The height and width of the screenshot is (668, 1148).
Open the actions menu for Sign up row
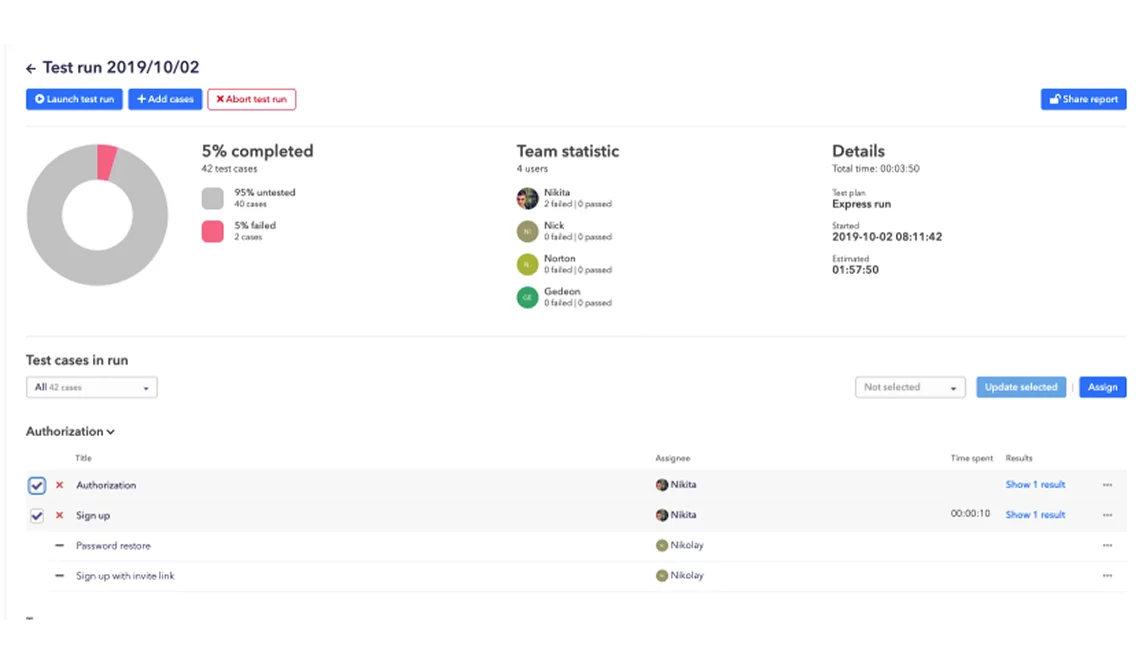point(1107,515)
